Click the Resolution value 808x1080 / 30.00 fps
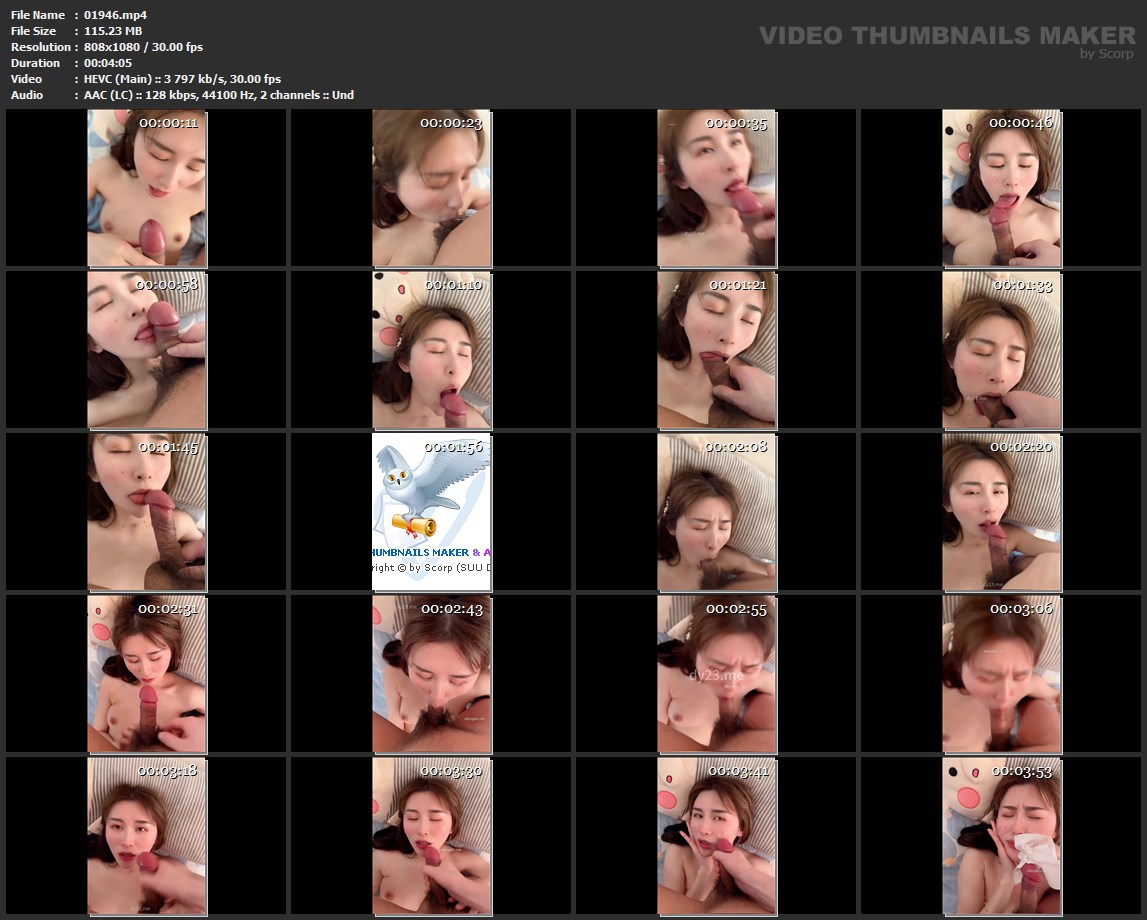1147x920 pixels. 144,47
